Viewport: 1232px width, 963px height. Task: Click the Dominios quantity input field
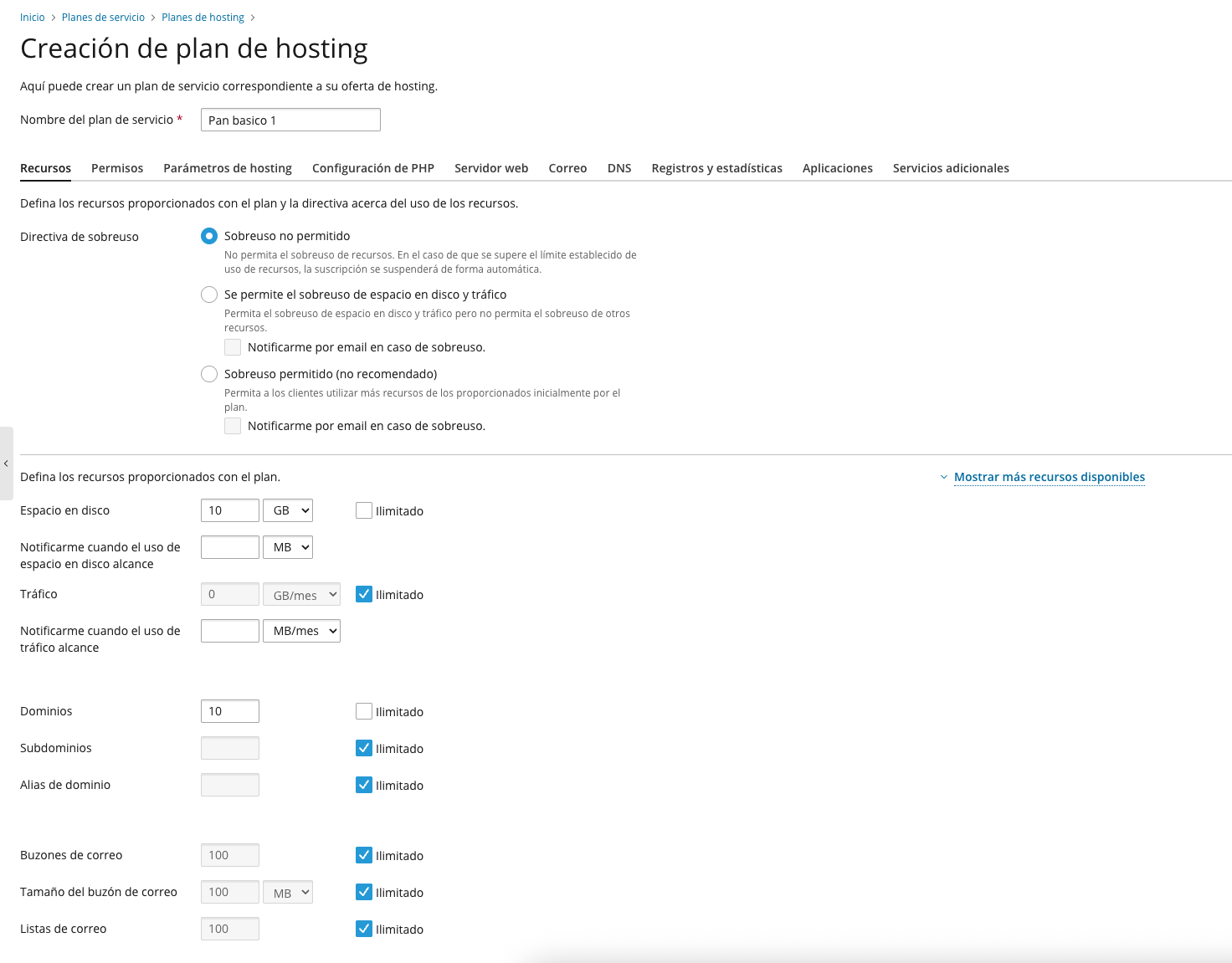click(x=230, y=711)
